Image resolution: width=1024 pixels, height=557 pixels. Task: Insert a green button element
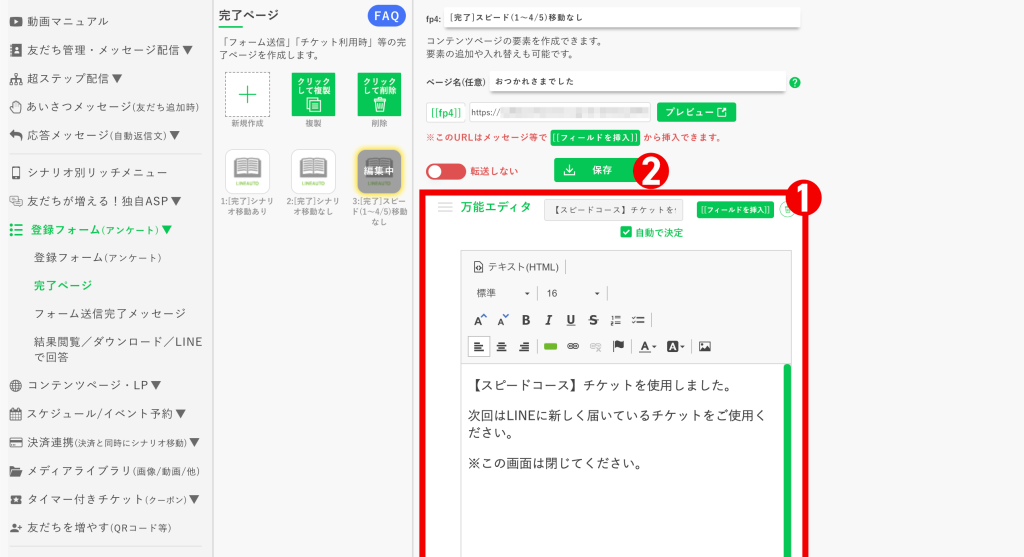click(551, 347)
